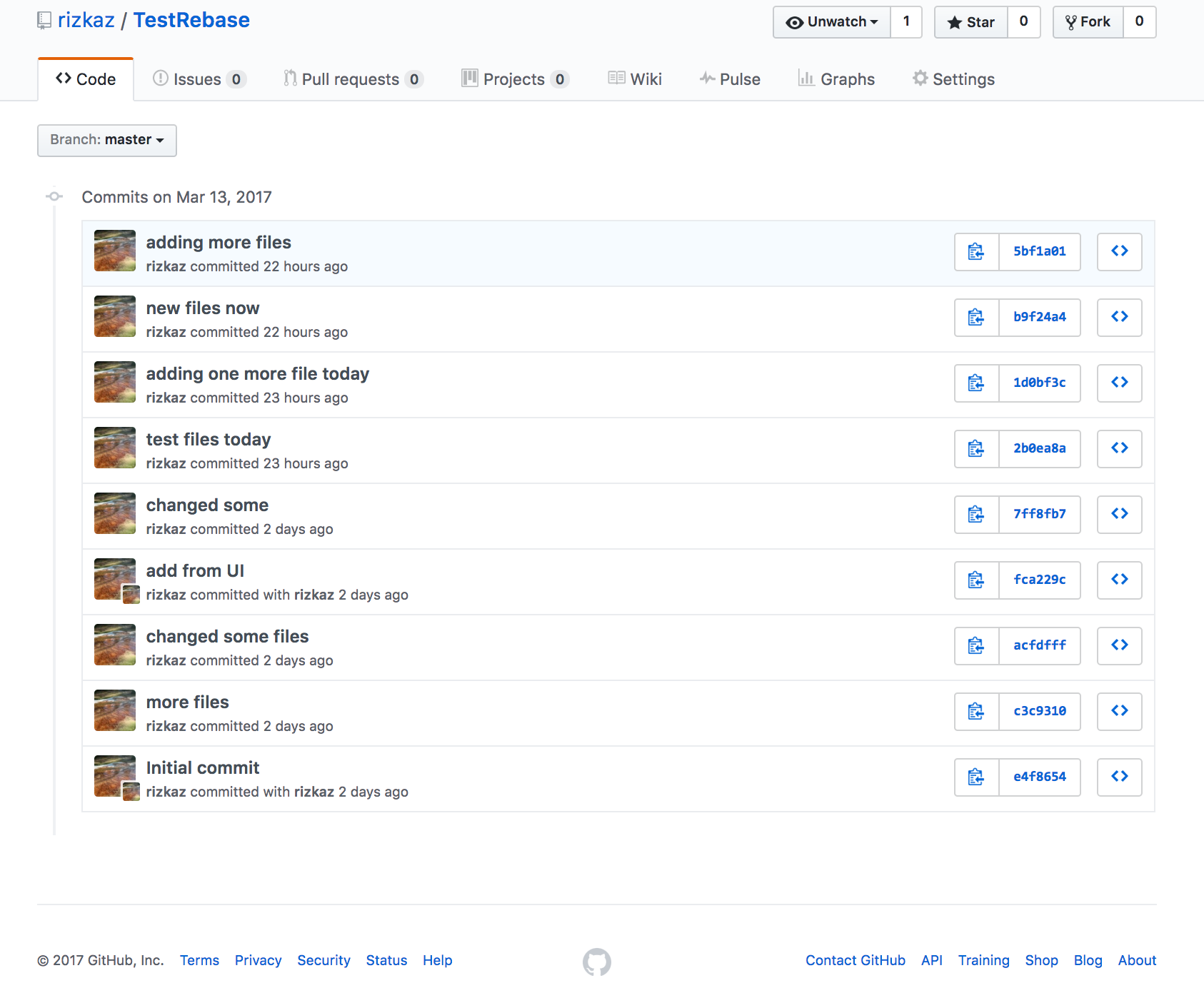Copy SHA for commit 5bf1a01
Image resolution: width=1204 pixels, height=988 pixels.
976,252
